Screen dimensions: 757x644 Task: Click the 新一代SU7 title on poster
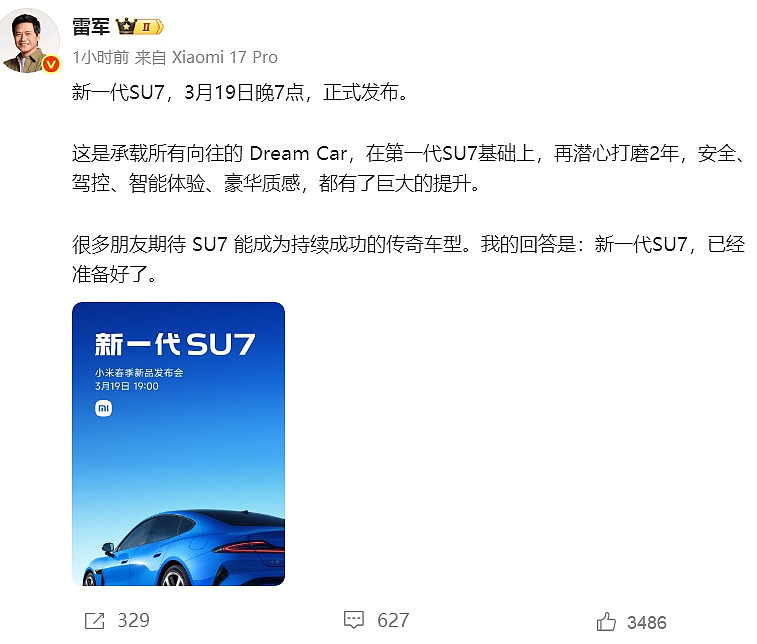point(175,344)
